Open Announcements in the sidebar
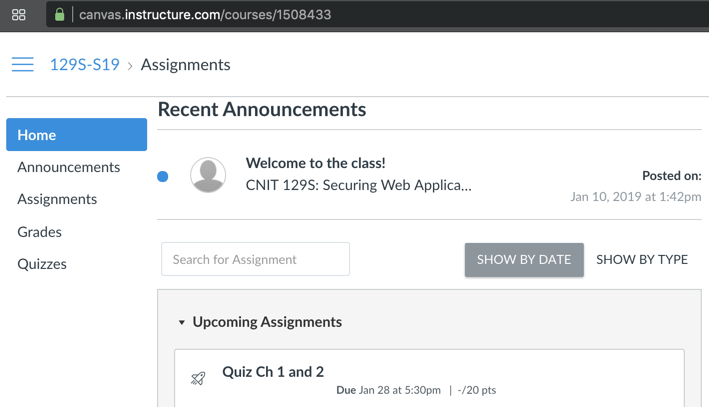 coord(68,167)
